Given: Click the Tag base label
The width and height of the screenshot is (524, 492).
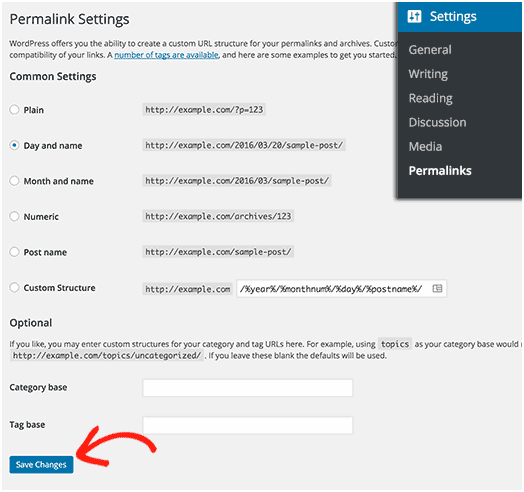Looking at the screenshot, I should pyautogui.click(x=27, y=425).
